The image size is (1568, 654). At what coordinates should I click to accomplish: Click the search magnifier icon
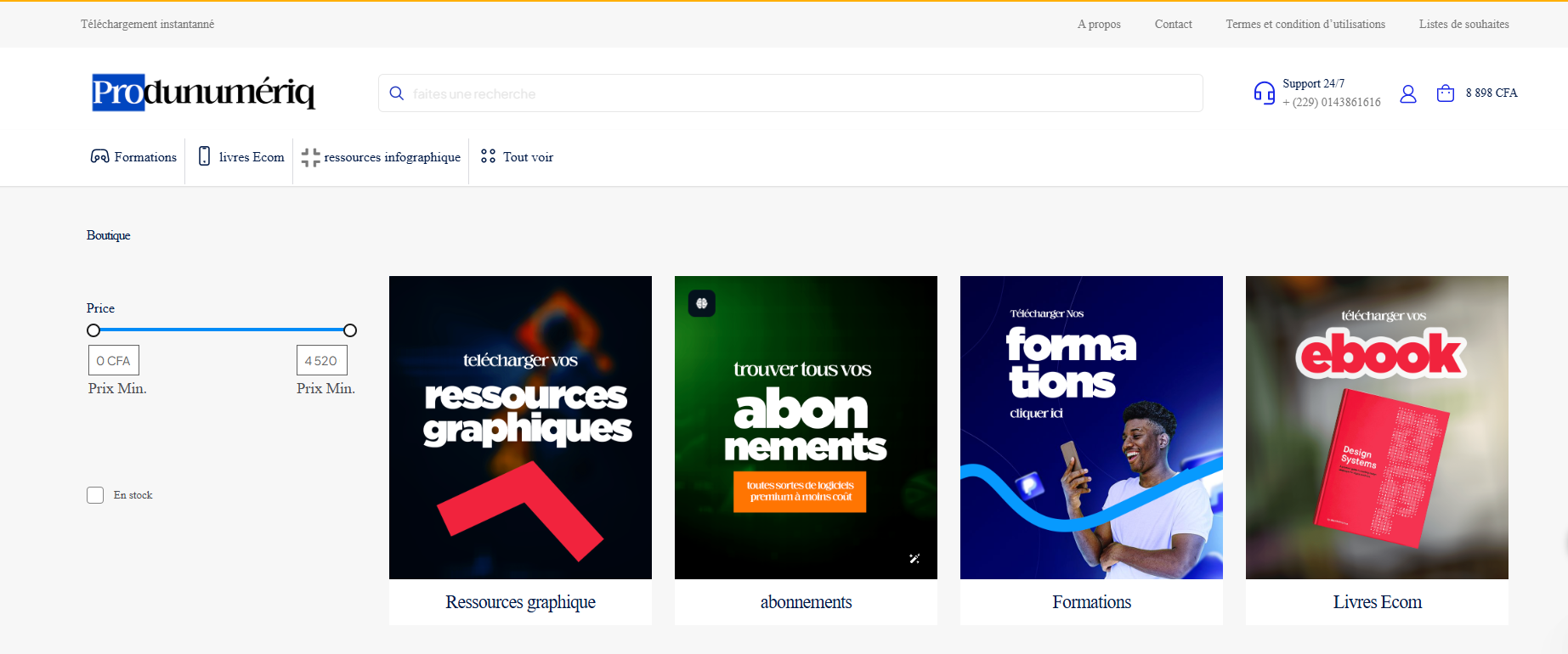coord(396,93)
